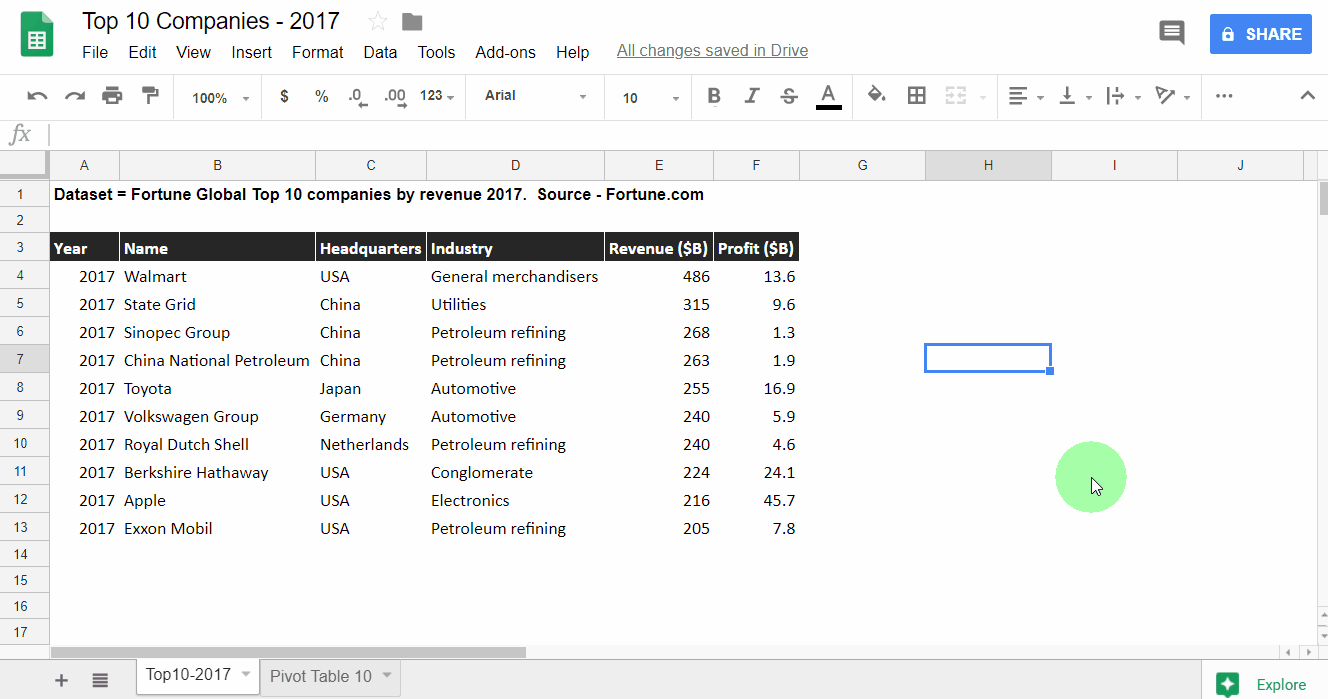The width and height of the screenshot is (1328, 699).
Task: Open the Pivot Table 10 tab dropdown arrow
Action: pyautogui.click(x=386, y=676)
